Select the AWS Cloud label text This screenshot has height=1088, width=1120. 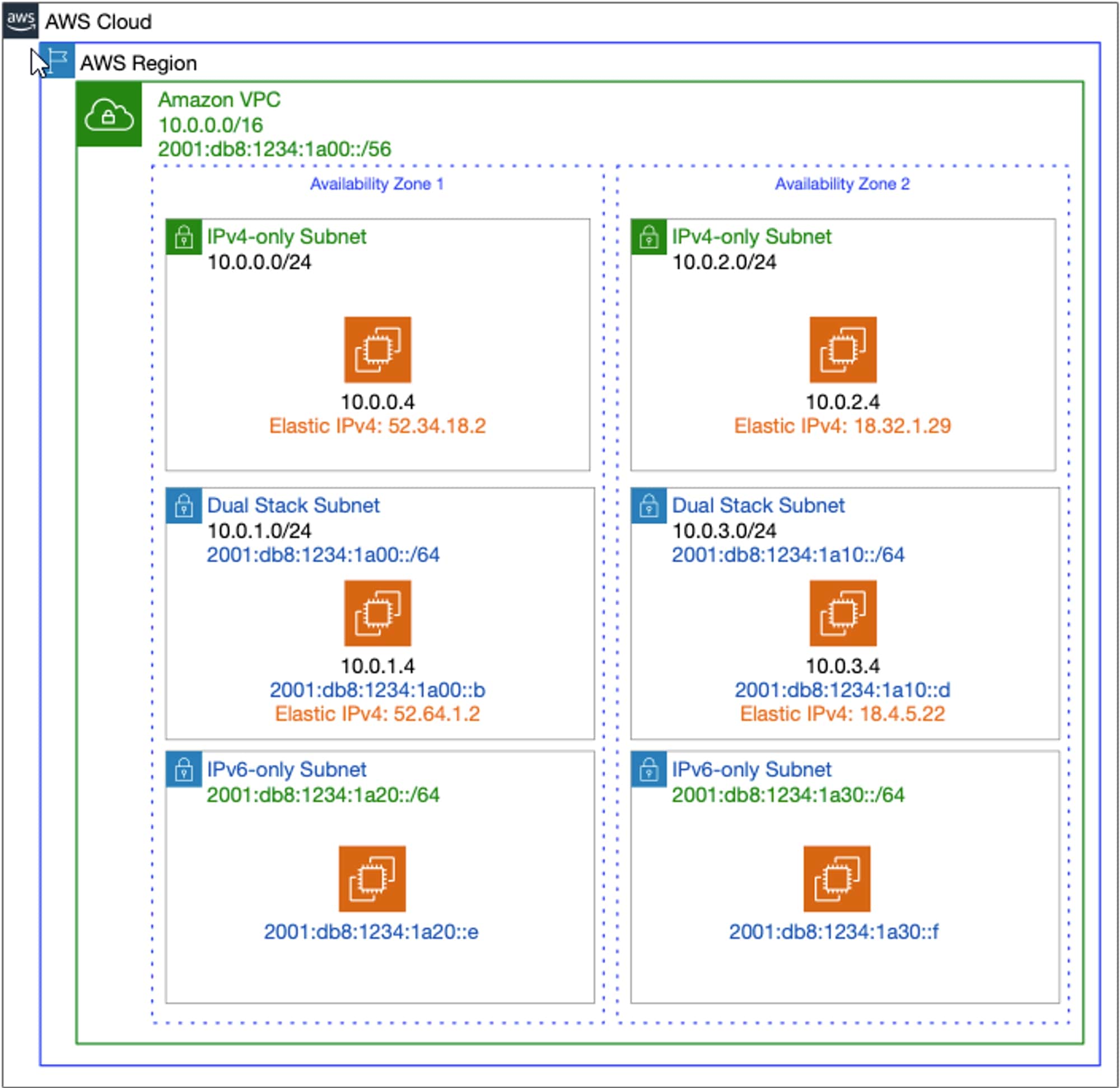tap(99, 22)
